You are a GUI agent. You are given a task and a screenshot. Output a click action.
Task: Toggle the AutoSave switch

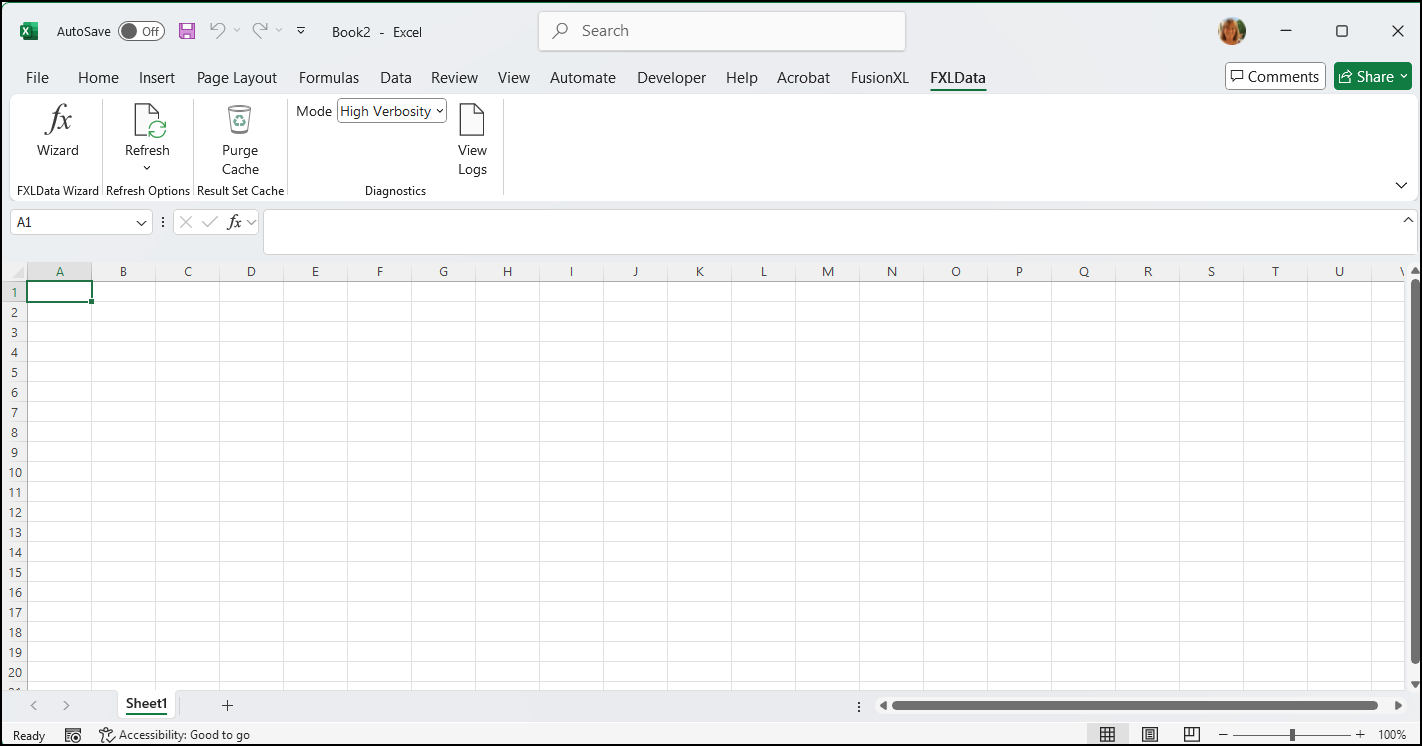pyautogui.click(x=141, y=31)
